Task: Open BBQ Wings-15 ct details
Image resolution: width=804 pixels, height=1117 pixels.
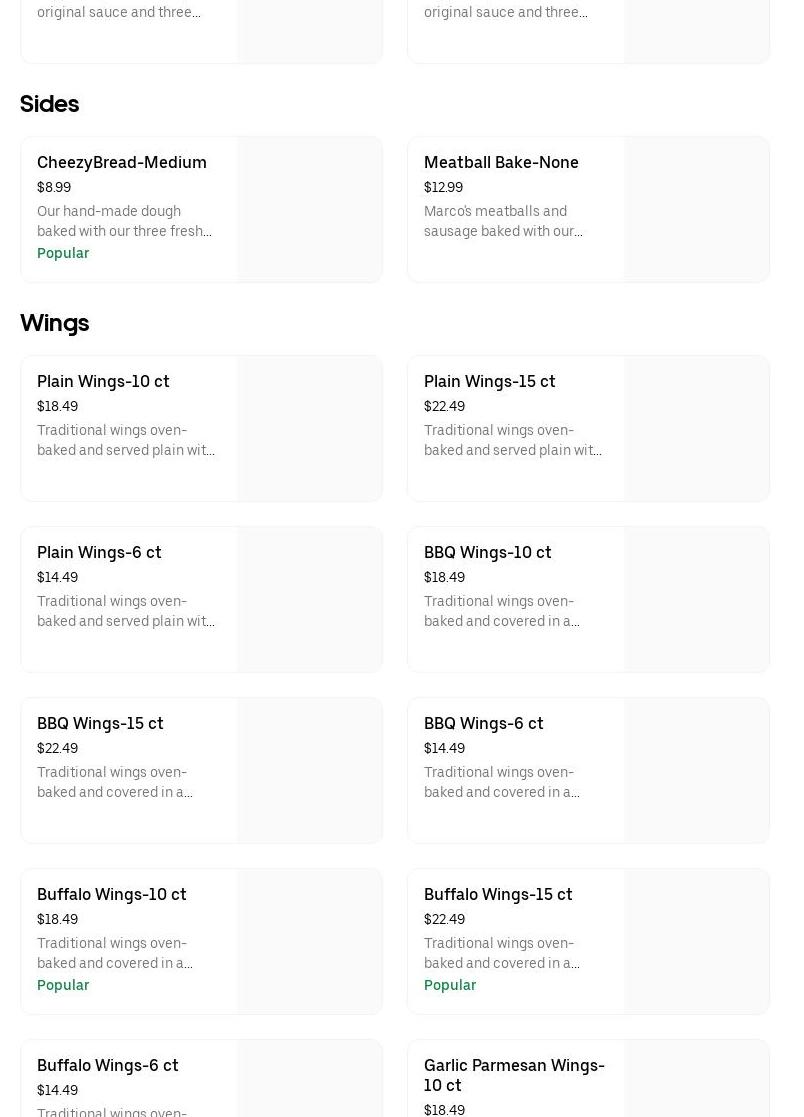Action: pos(100,724)
